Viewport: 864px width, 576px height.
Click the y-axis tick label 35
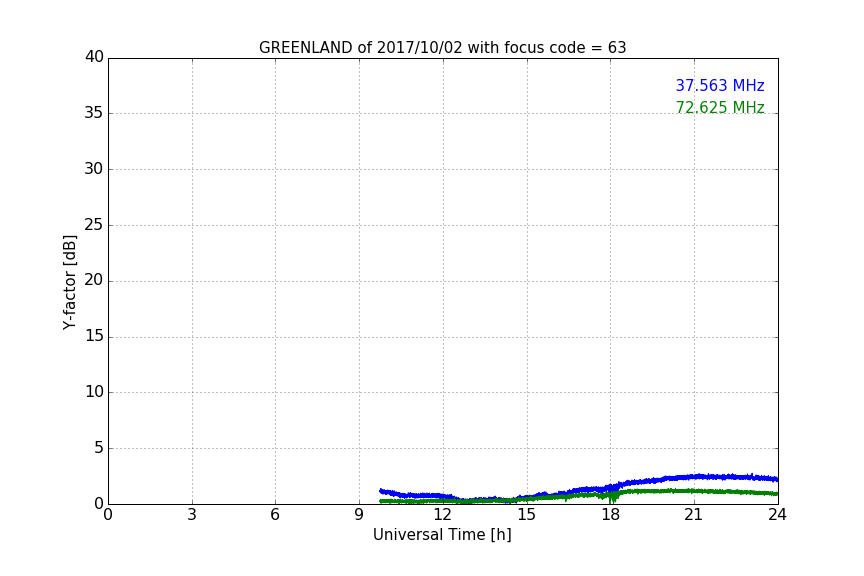pyautogui.click(x=94, y=113)
